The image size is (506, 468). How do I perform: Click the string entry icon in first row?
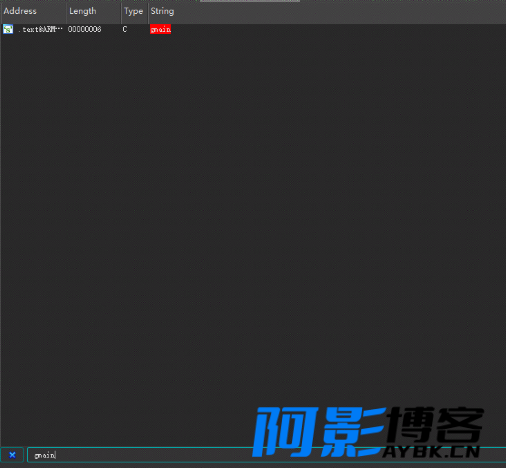point(8,29)
